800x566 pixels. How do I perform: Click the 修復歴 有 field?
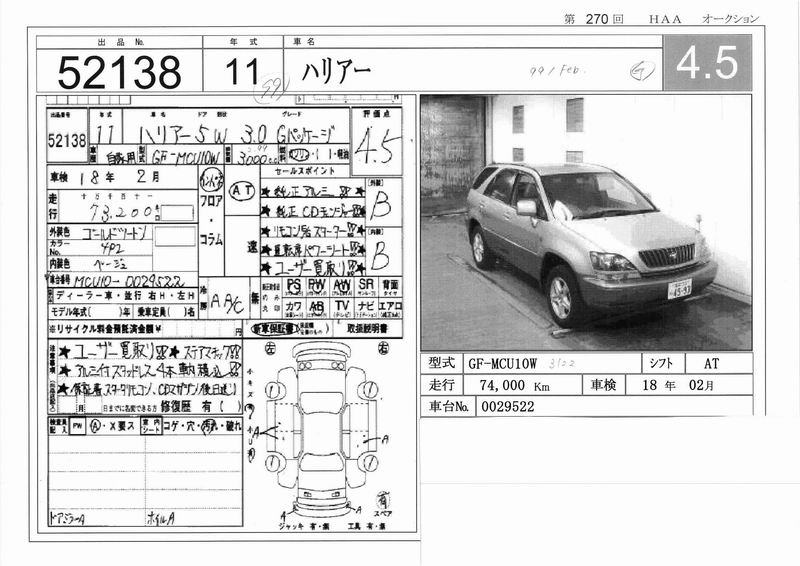point(200,407)
